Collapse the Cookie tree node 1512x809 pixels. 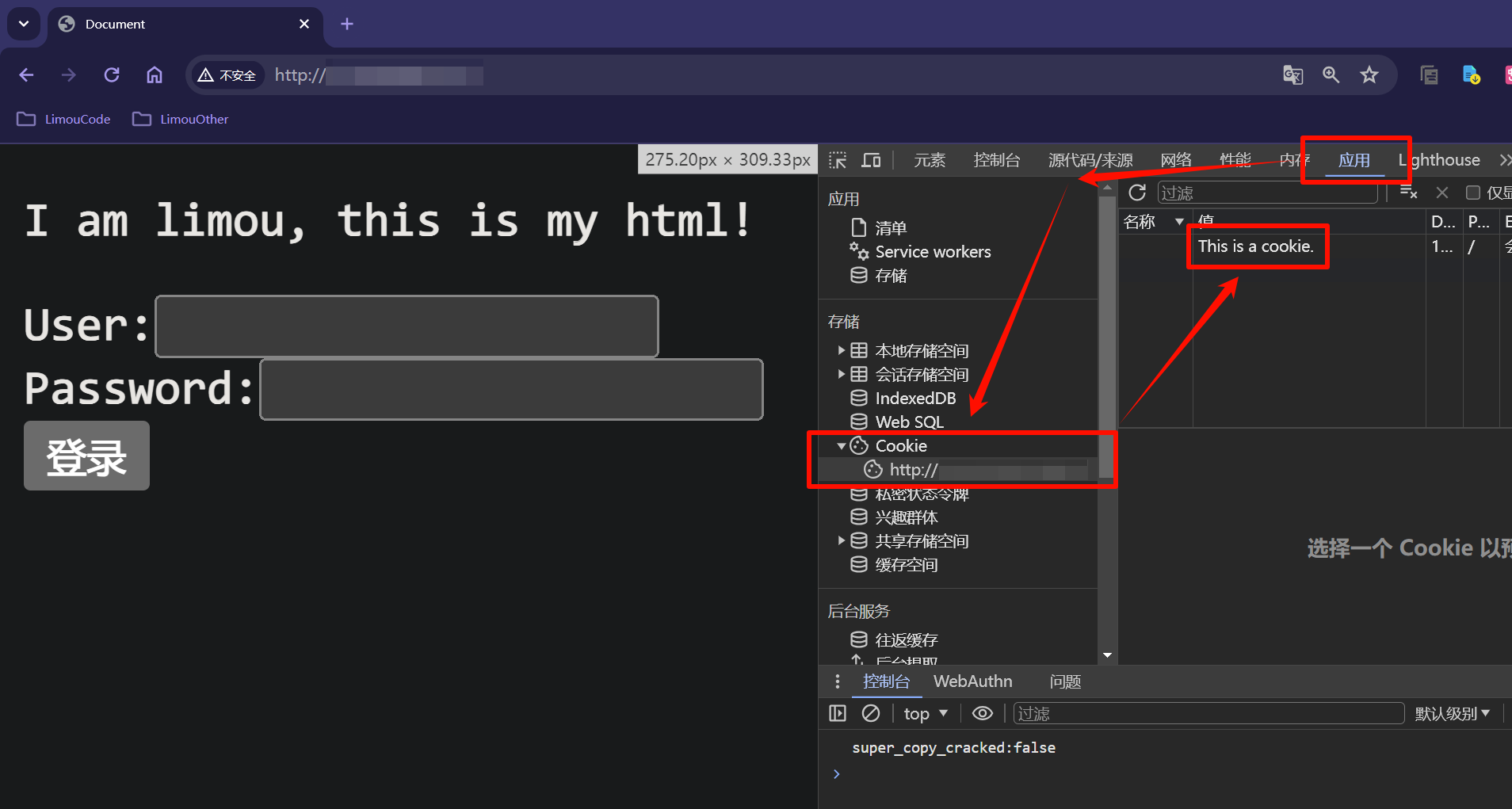(841, 446)
